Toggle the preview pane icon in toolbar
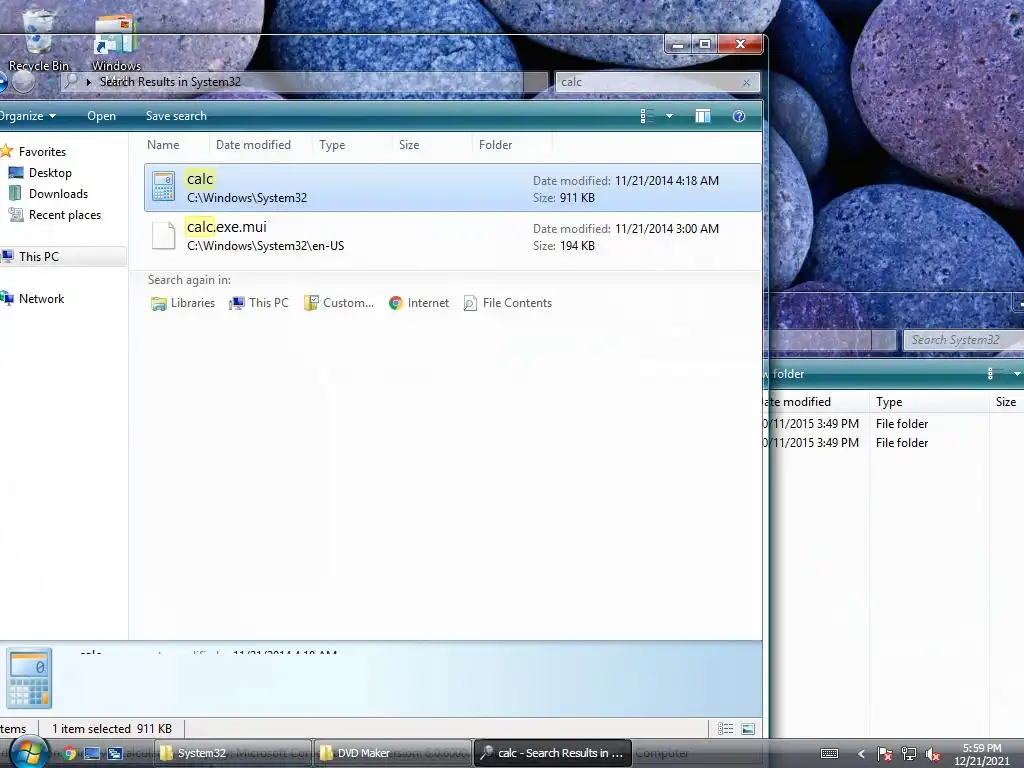 pyautogui.click(x=703, y=116)
